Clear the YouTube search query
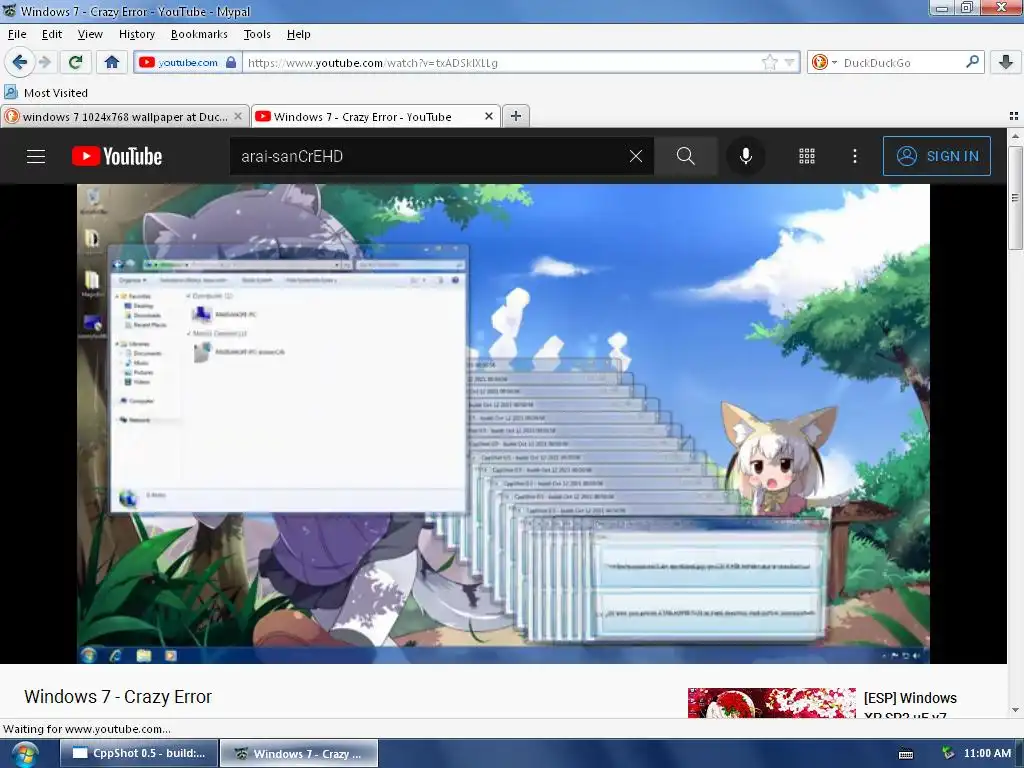Viewport: 1024px width, 768px height. point(635,156)
